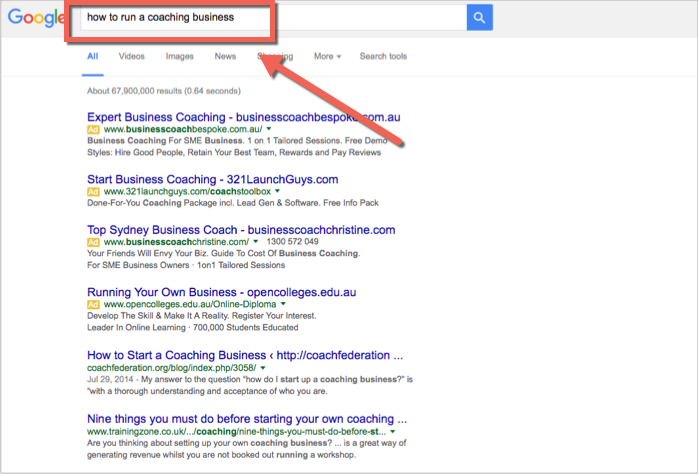The height and width of the screenshot is (474, 698).
Task: Open How to Start a Coaching Business link
Action: [x=245, y=356]
